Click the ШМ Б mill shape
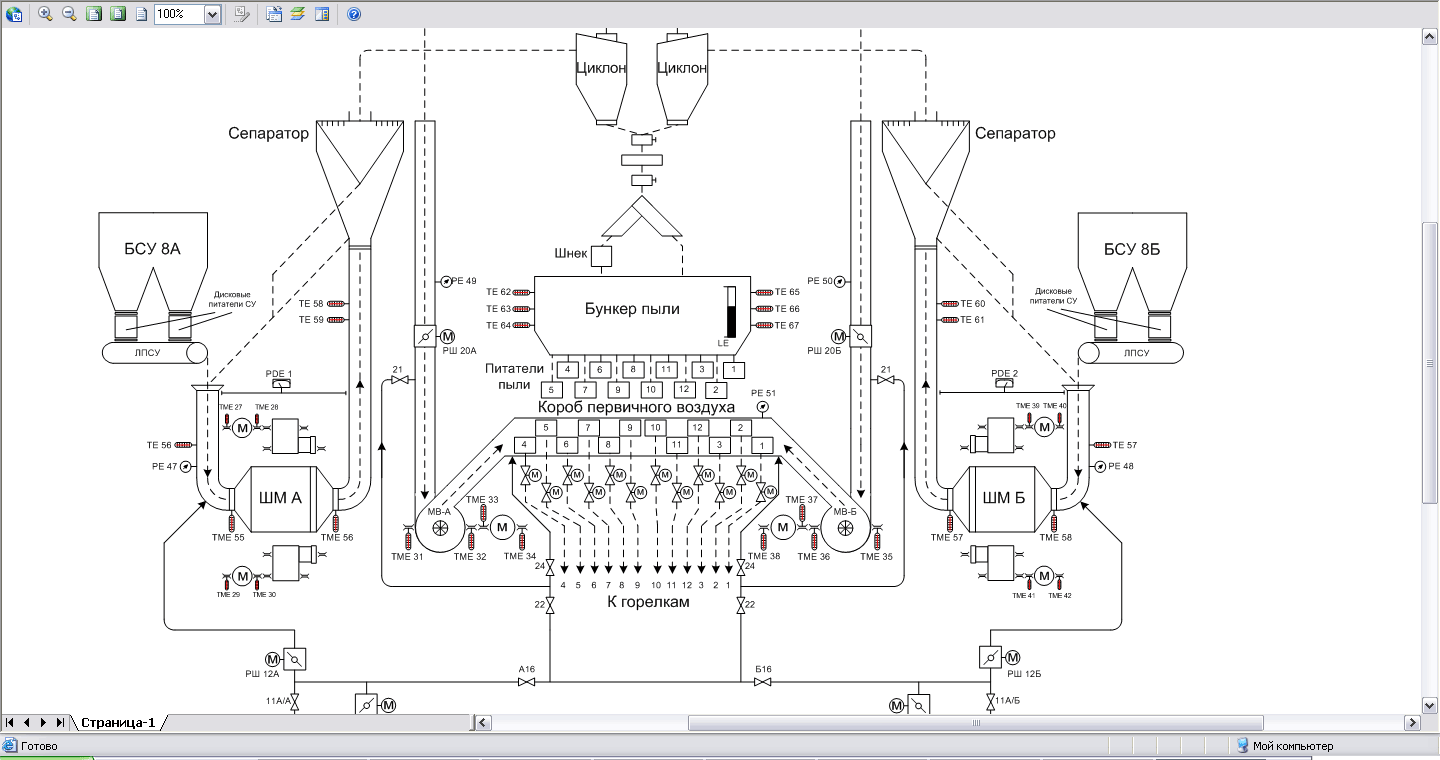The width and height of the screenshot is (1440, 760). tap(1004, 499)
